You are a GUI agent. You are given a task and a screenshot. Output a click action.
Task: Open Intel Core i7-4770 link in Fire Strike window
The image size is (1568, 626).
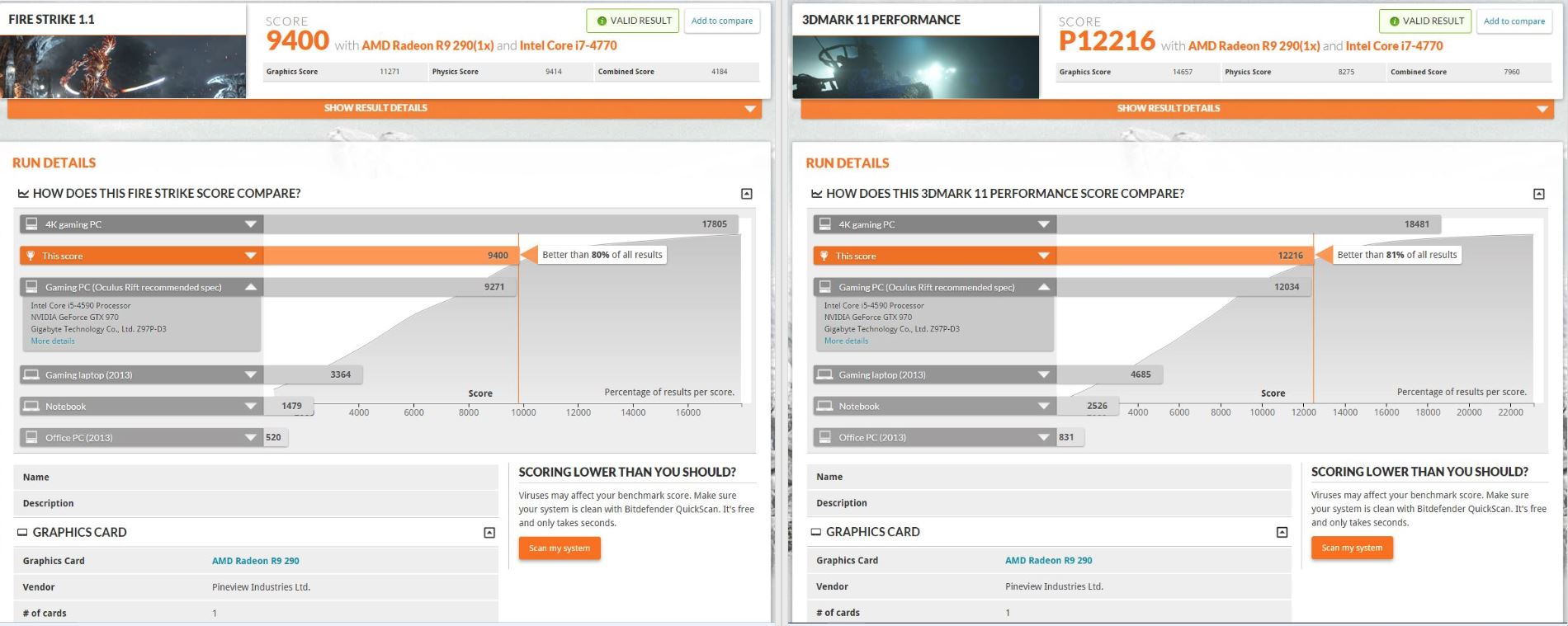[569, 45]
